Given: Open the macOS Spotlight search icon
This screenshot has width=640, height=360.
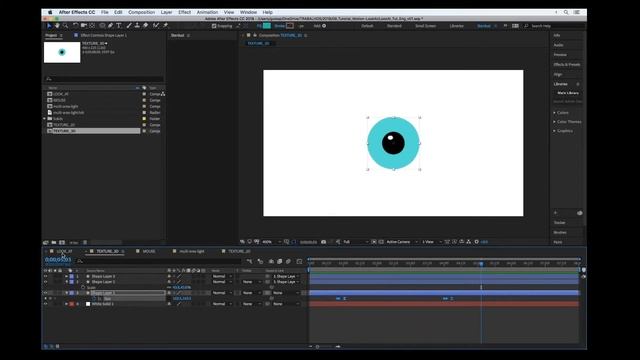Looking at the screenshot, I should (566, 12).
